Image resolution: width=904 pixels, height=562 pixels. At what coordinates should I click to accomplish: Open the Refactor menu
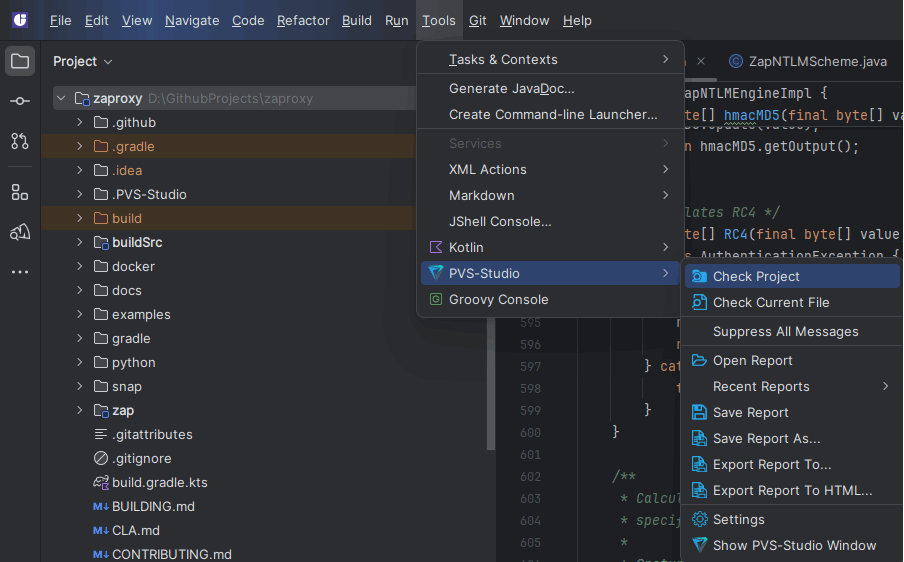(x=303, y=20)
